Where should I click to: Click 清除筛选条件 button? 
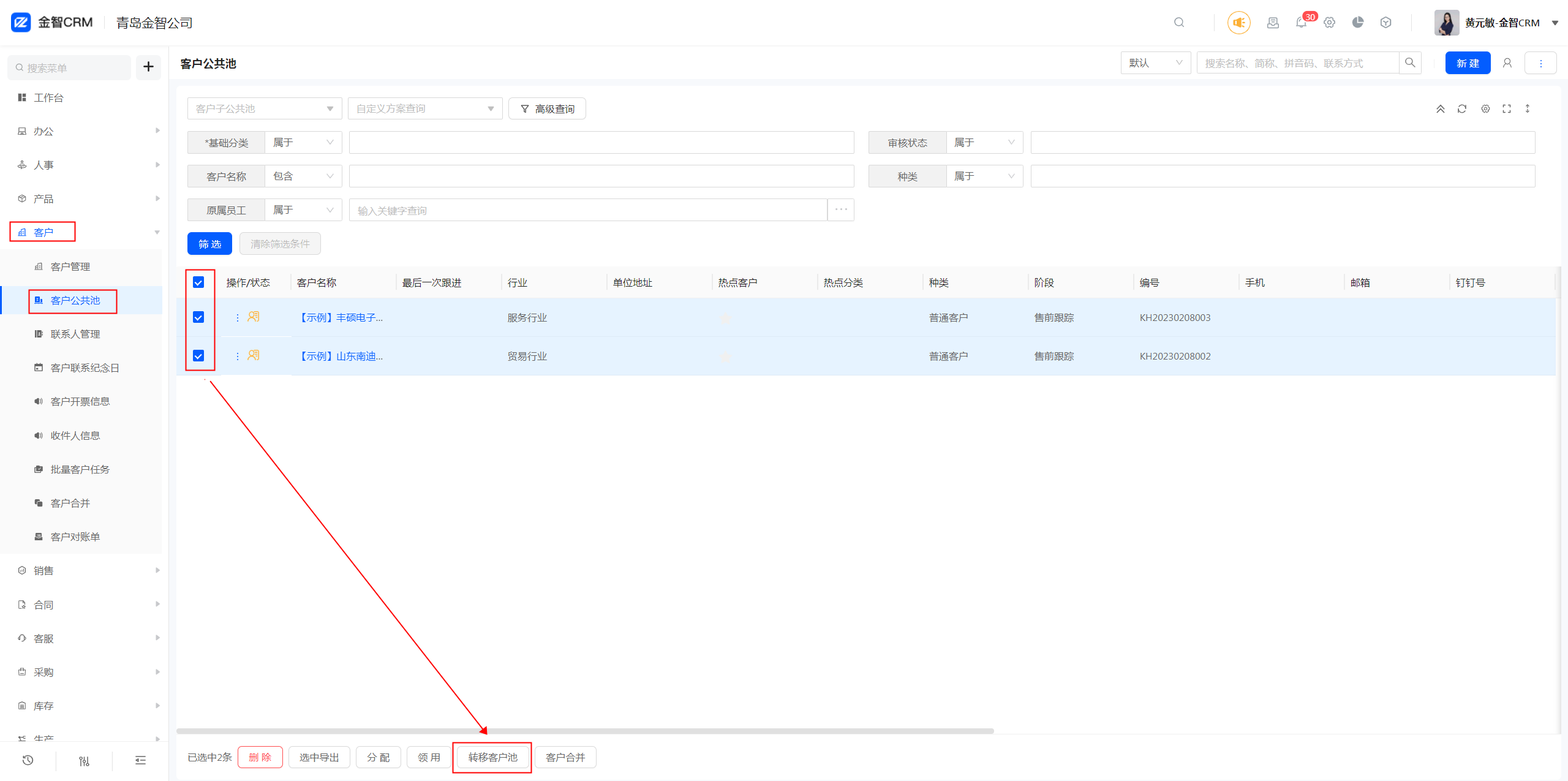tap(280, 243)
